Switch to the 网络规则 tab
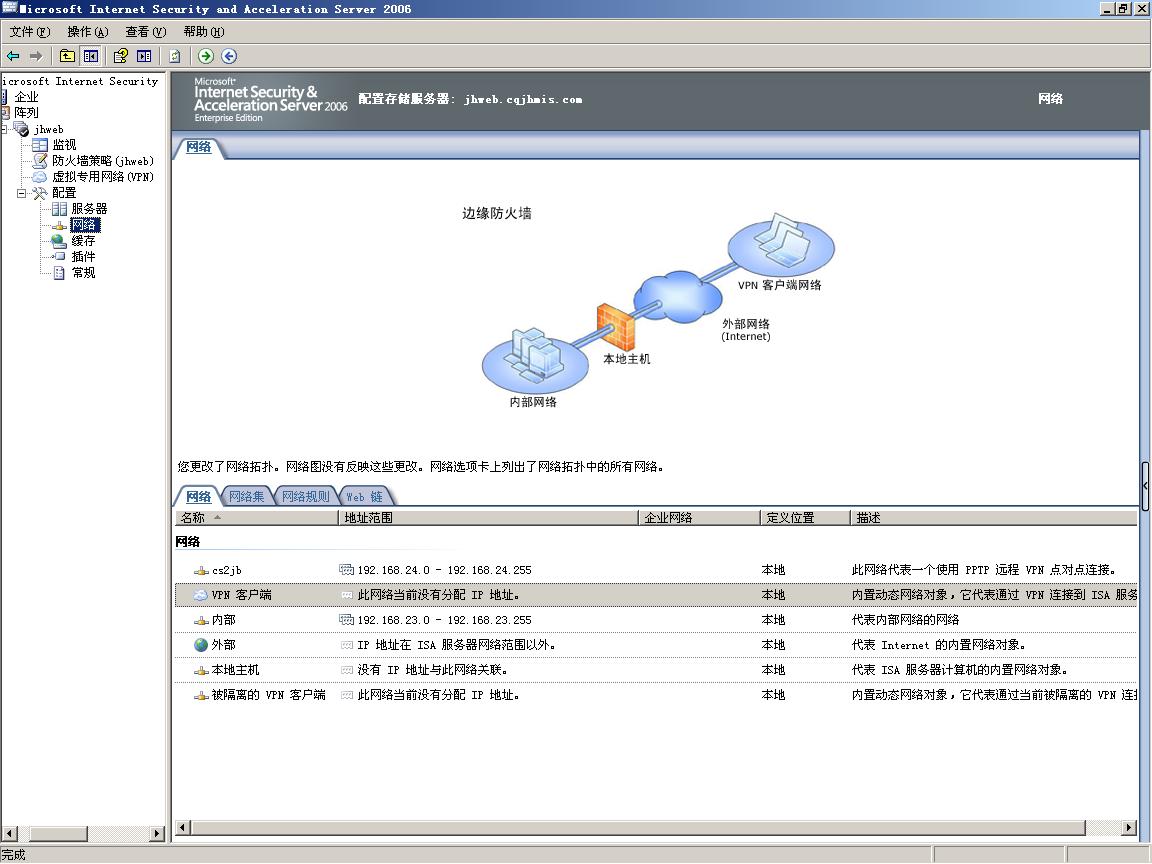Screen dimensions: 1152x864 tap(306, 497)
